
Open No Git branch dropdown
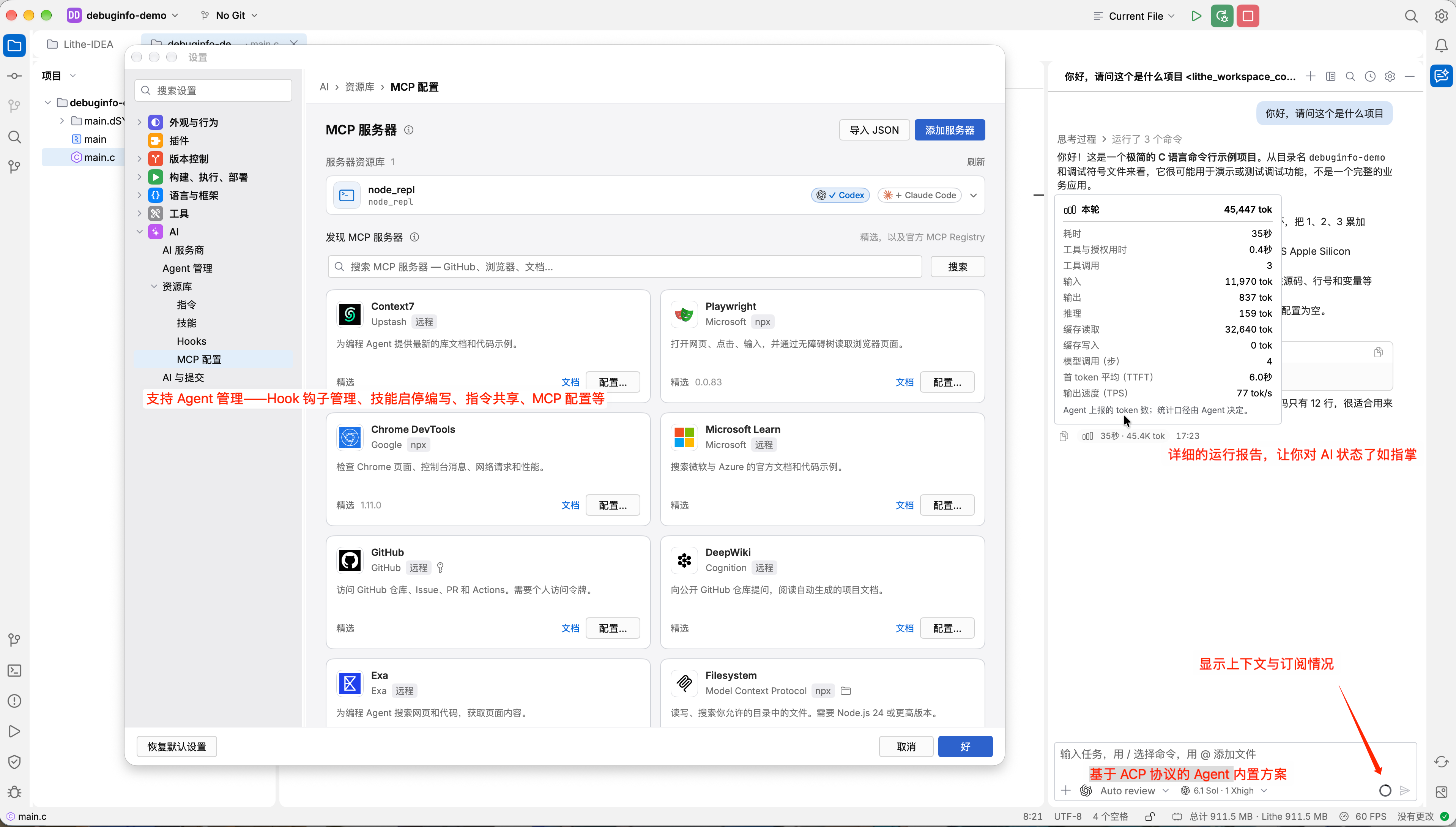[229, 15]
